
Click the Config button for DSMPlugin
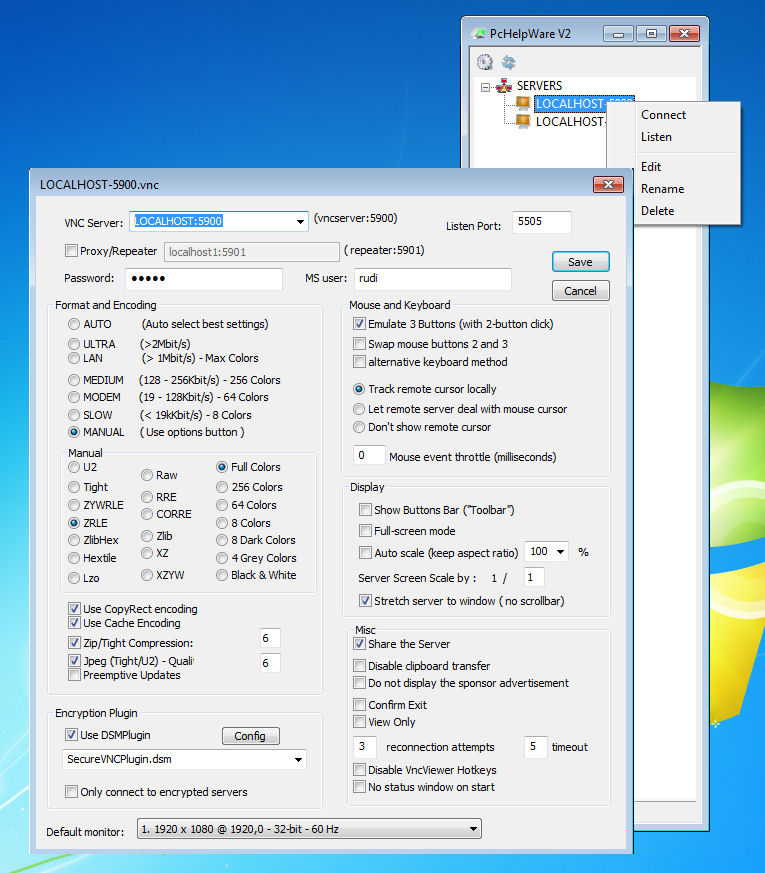pos(251,736)
